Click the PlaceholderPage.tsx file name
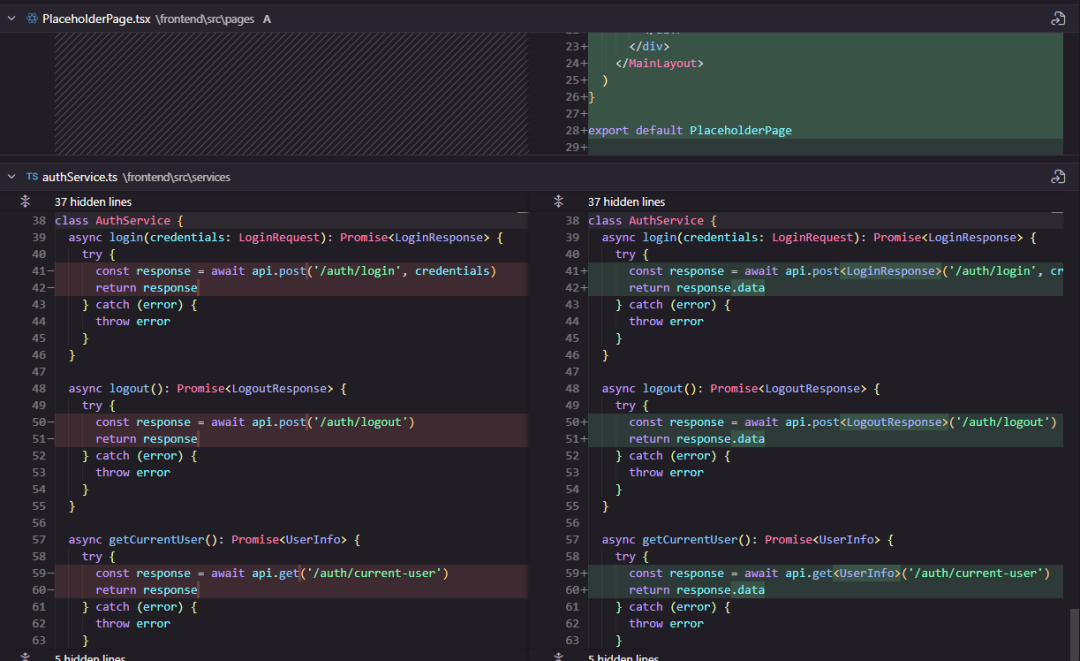The image size is (1080, 661). click(96, 19)
